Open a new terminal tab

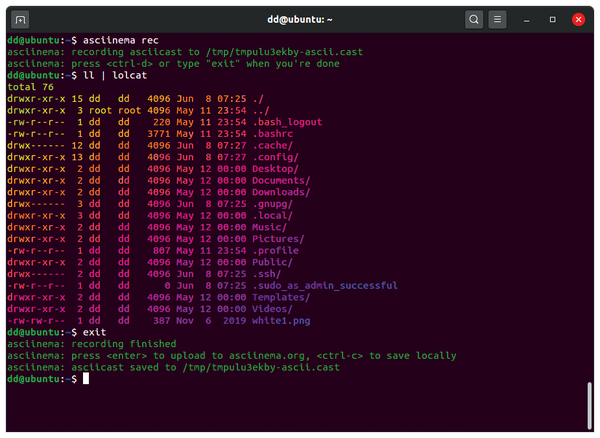(20, 20)
